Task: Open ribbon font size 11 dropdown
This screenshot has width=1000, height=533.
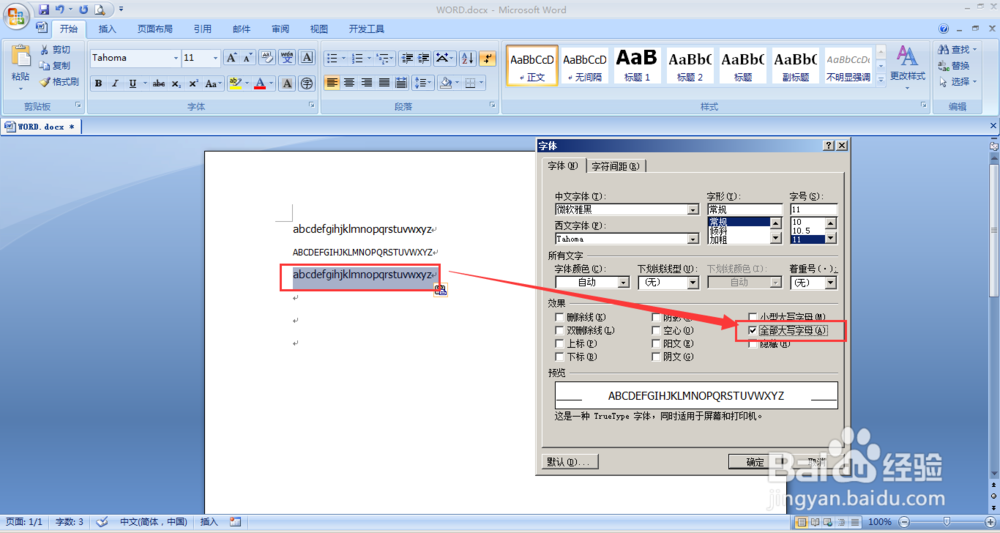Action: 215,58
